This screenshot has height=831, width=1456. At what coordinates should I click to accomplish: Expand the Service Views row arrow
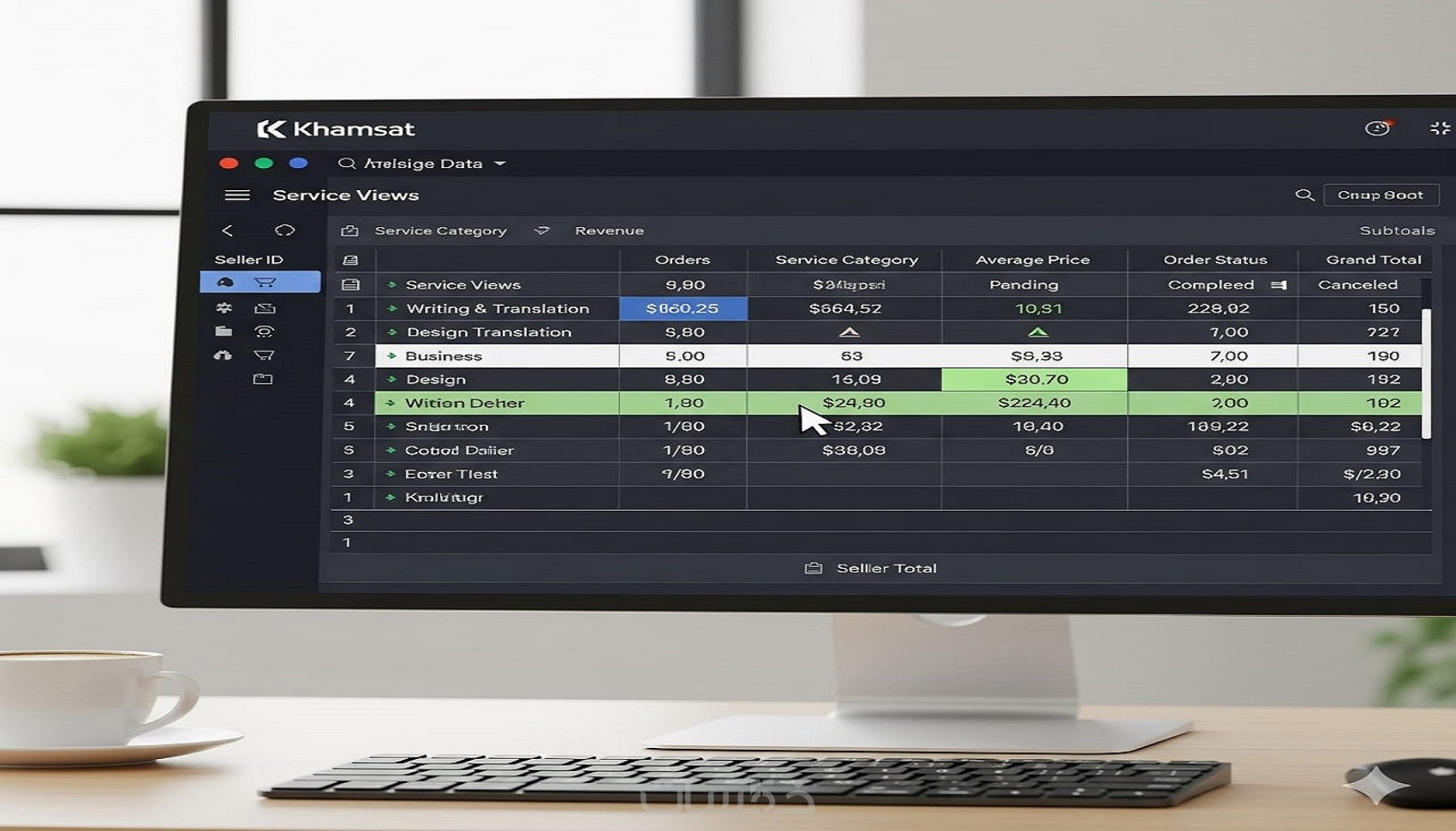pos(391,284)
